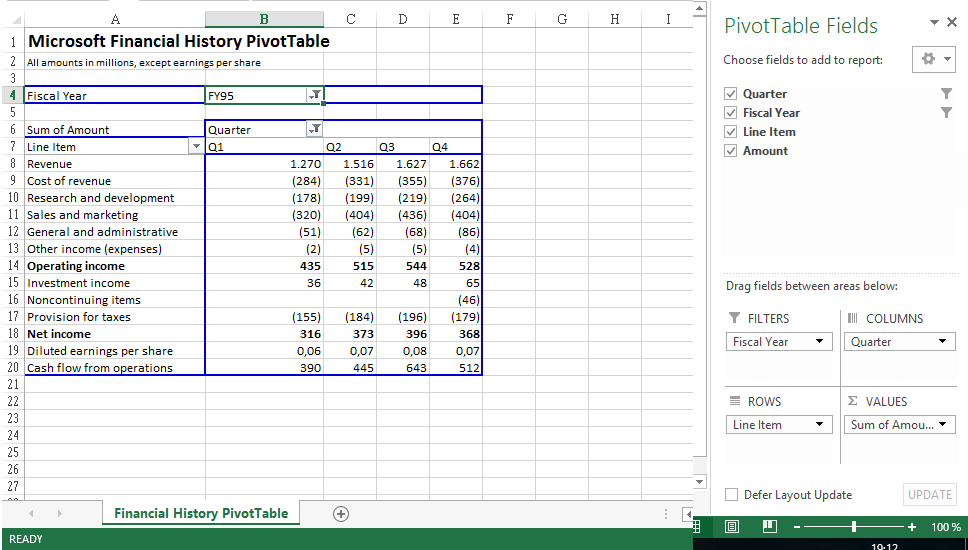Image resolution: width=968 pixels, height=550 pixels.
Task: Click the 100 % zoom level
Action: point(946,527)
